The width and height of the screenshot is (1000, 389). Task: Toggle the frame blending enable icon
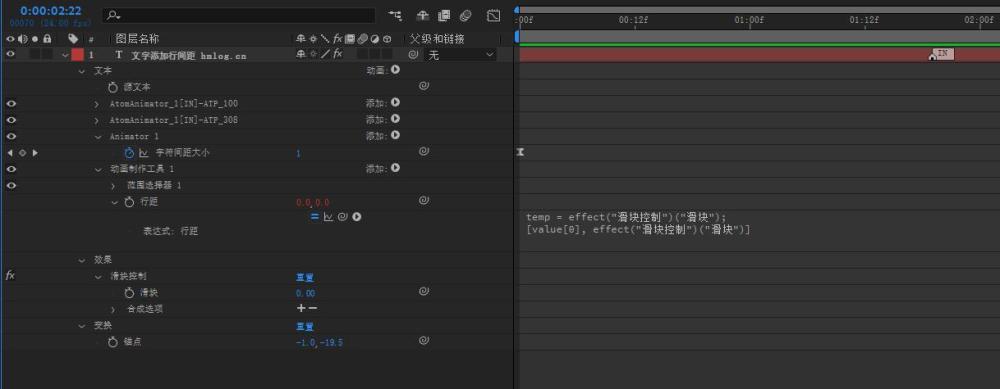[x=445, y=15]
